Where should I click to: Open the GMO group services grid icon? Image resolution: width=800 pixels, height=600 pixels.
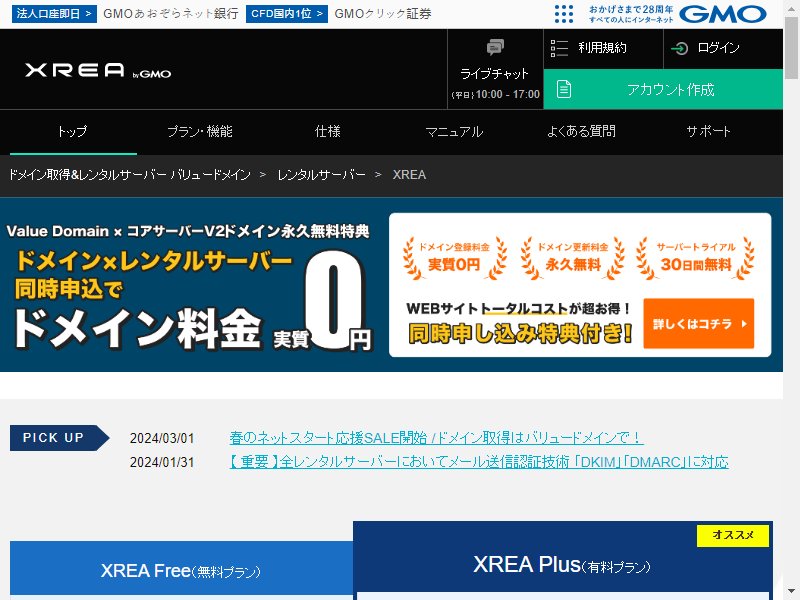click(564, 14)
